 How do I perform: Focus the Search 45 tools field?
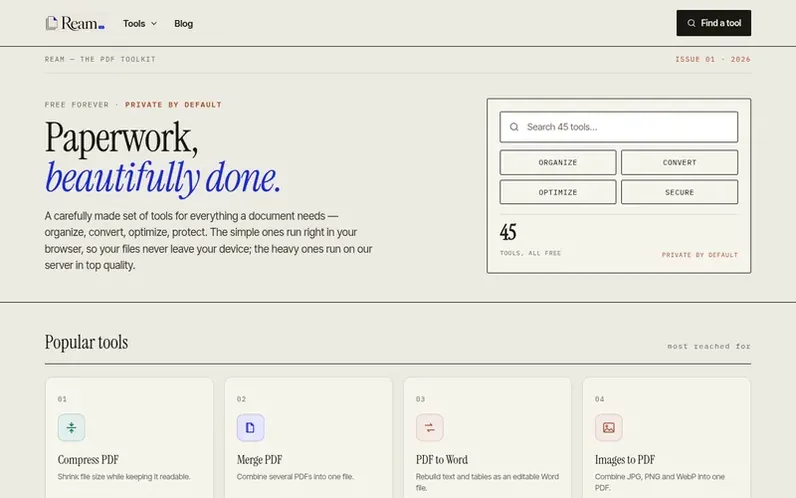pos(618,127)
